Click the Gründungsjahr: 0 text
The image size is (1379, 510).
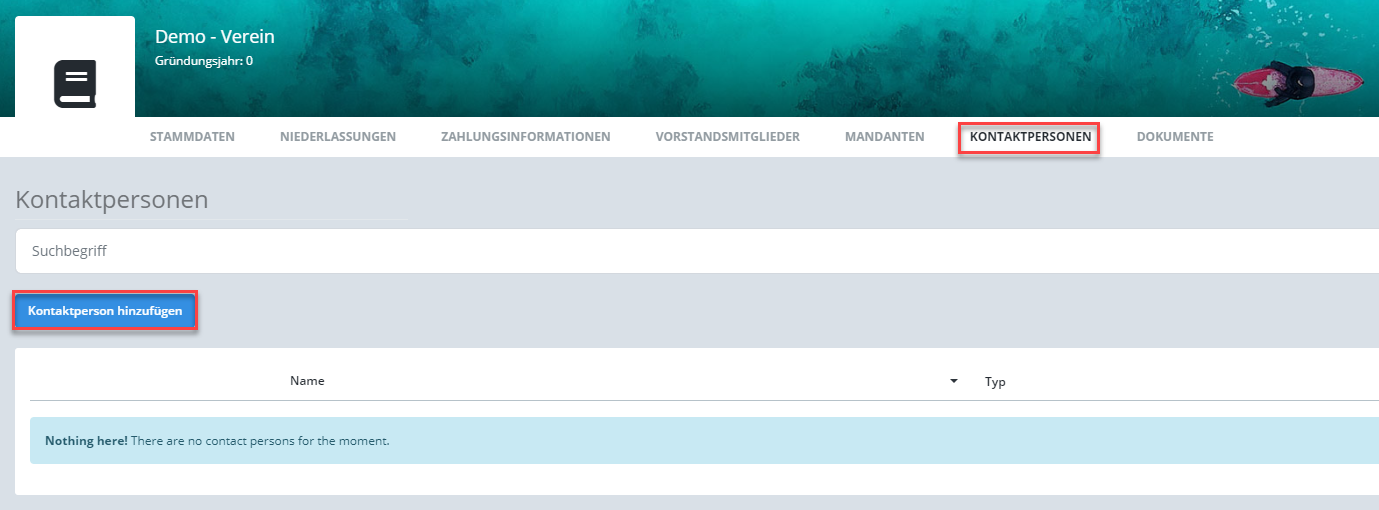tap(204, 61)
